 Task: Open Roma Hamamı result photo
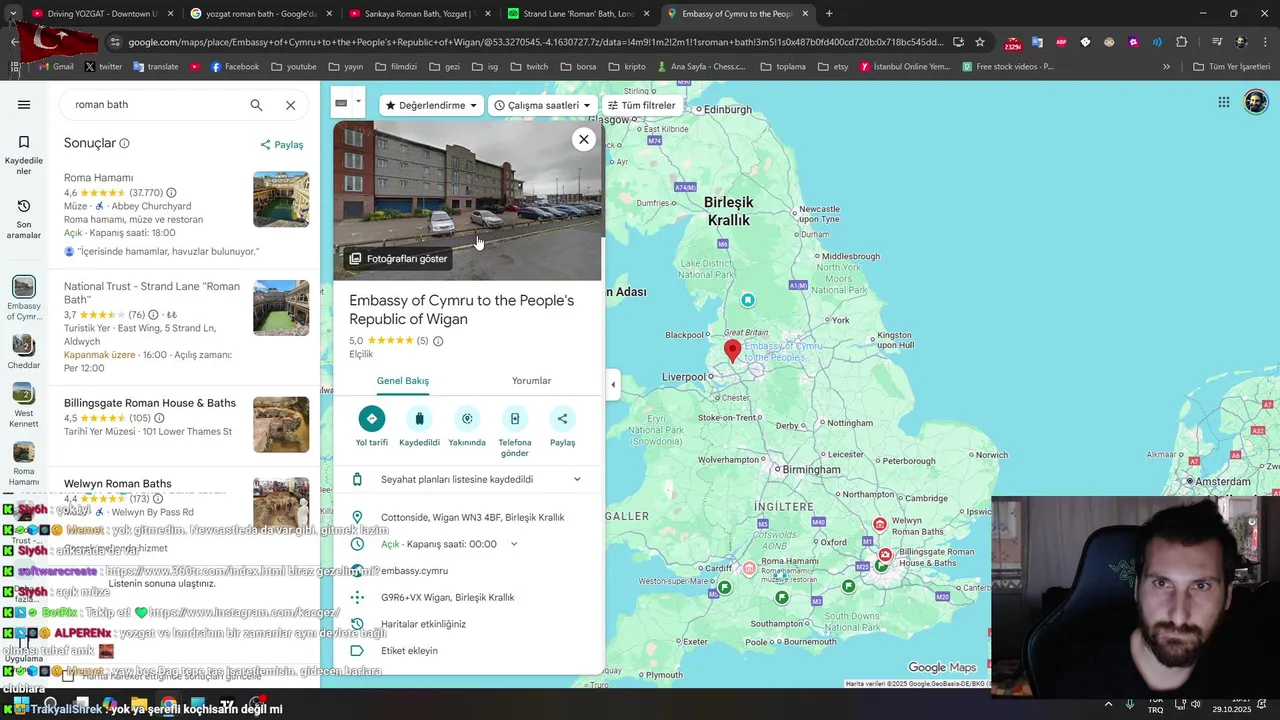coord(281,199)
